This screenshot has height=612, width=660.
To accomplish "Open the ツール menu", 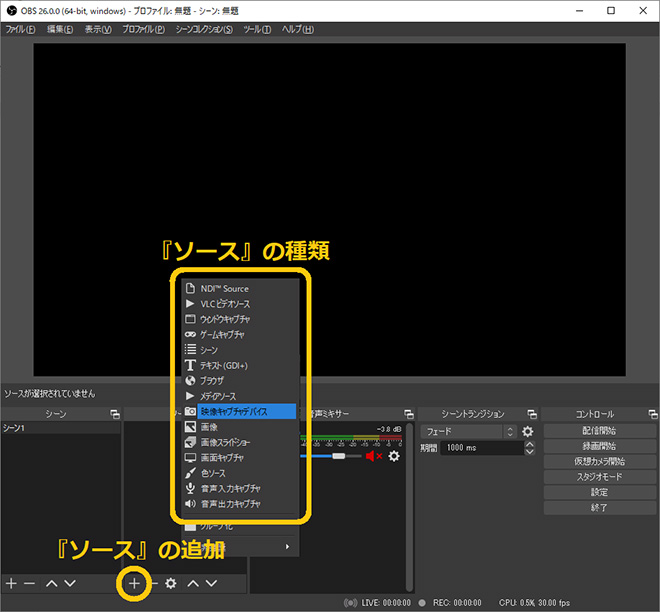I will (x=257, y=29).
